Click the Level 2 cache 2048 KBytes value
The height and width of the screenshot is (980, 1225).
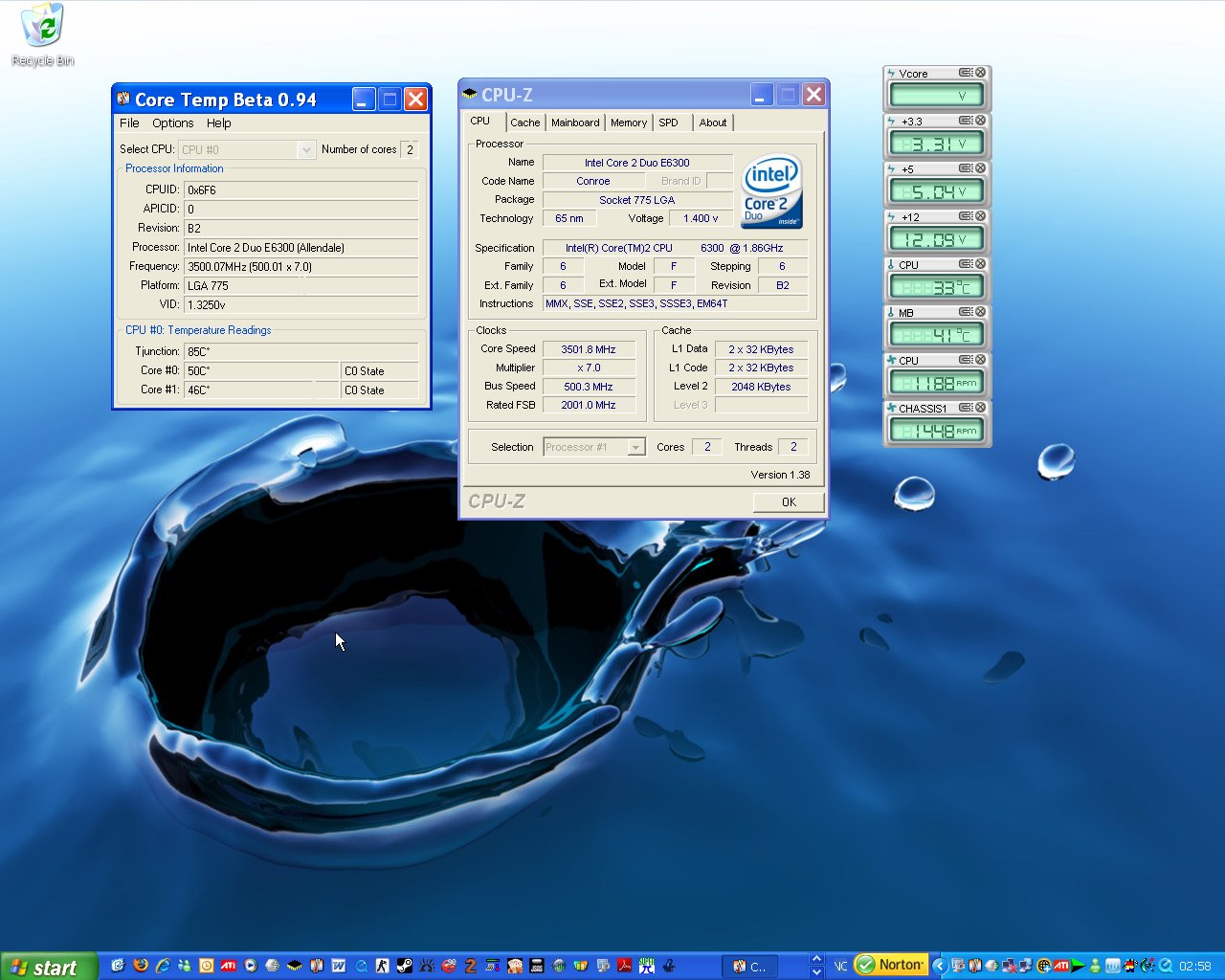coord(761,387)
